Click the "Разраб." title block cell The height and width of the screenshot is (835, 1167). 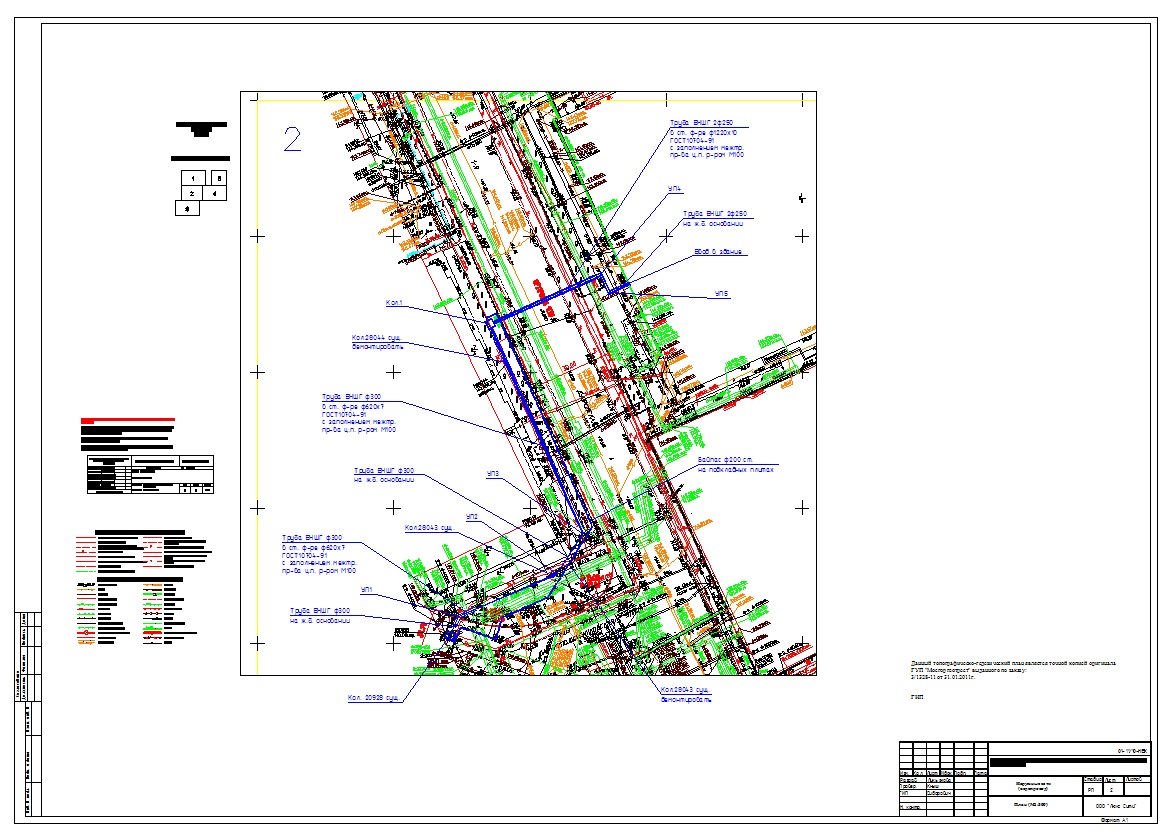click(x=912, y=779)
